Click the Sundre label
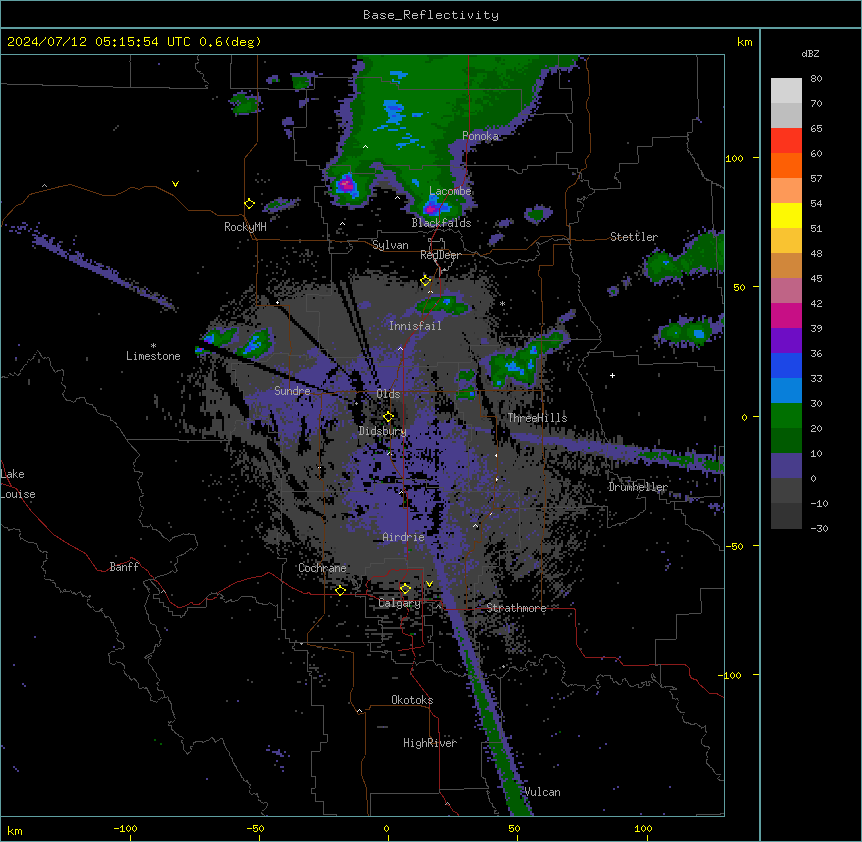Image resolution: width=862 pixels, height=842 pixels. tap(292, 391)
